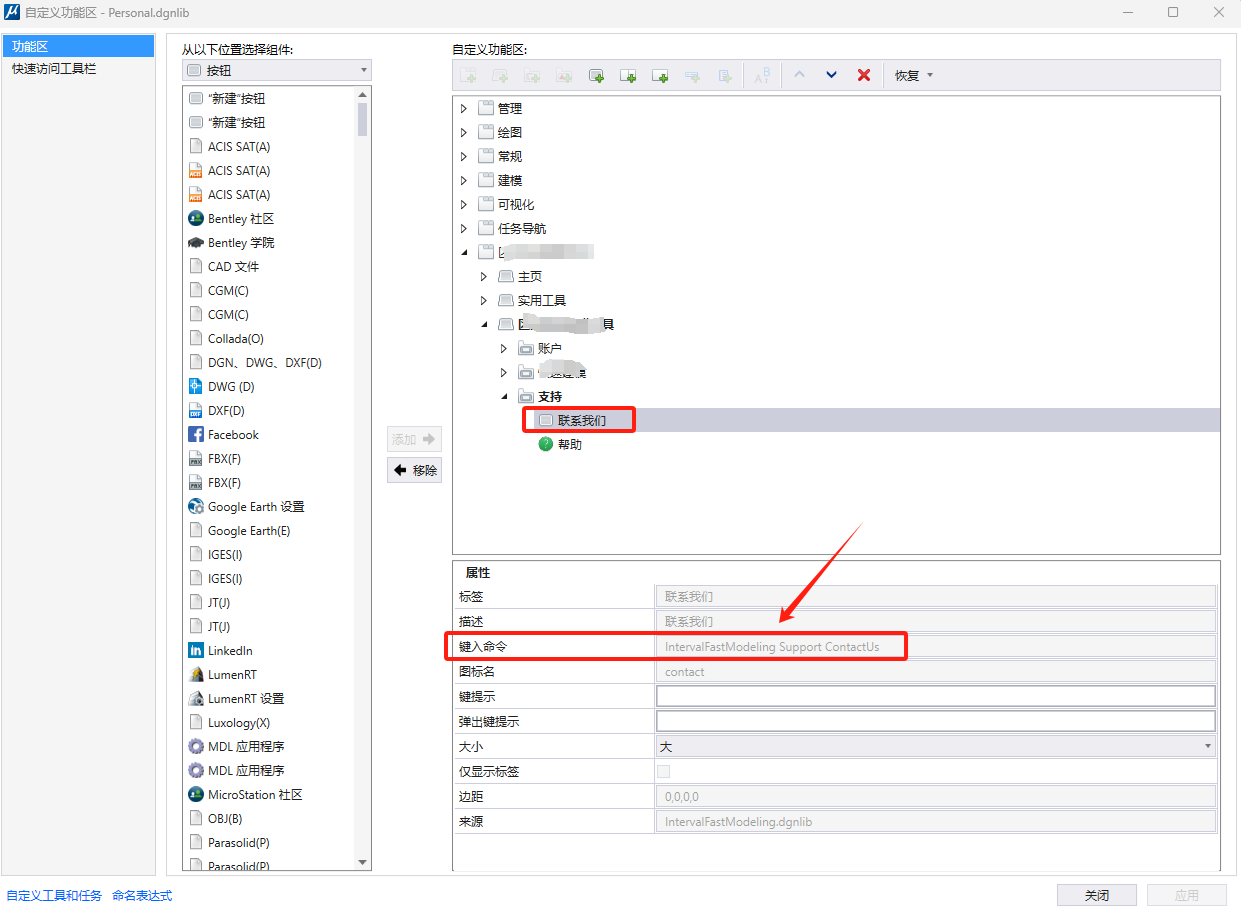1241x915 pixels.
Task: Click the 应用 button
Action: click(x=1187, y=895)
